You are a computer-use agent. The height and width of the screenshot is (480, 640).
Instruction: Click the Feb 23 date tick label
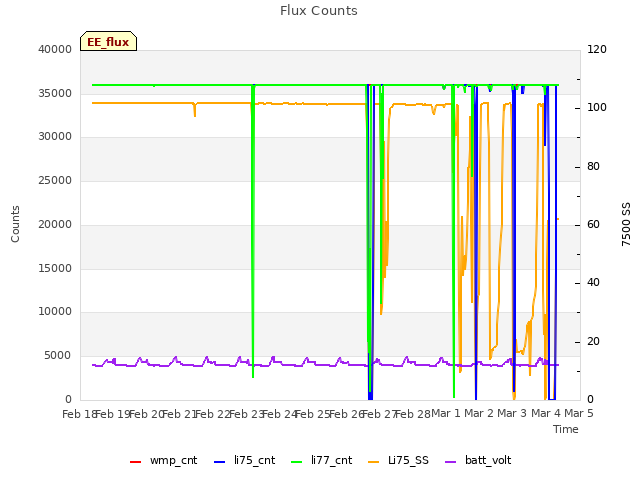[246, 414]
